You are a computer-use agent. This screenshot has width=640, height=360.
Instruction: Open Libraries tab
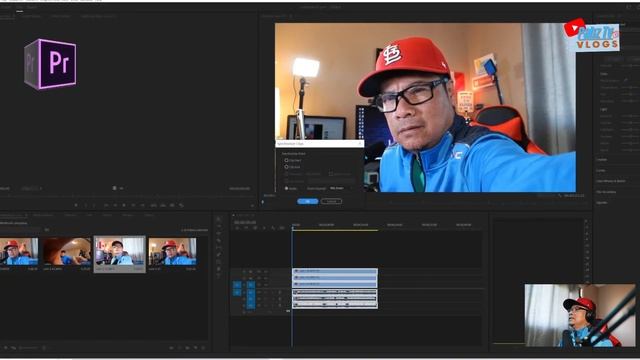coord(70,215)
